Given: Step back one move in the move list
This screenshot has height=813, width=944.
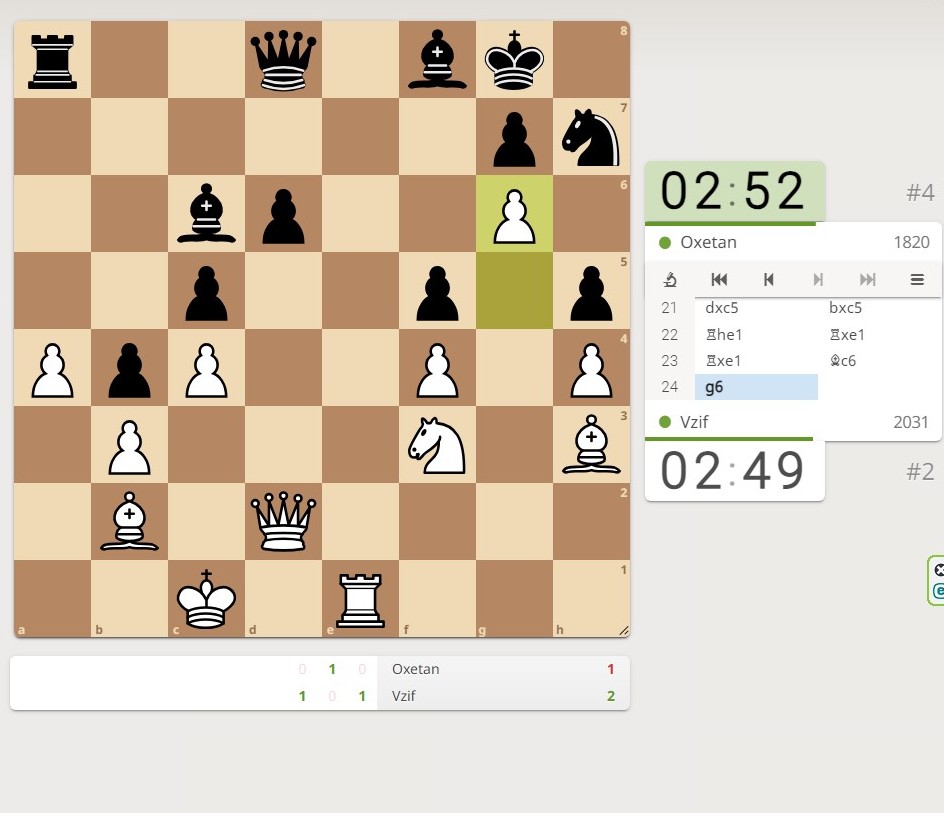Looking at the screenshot, I should point(768,280).
